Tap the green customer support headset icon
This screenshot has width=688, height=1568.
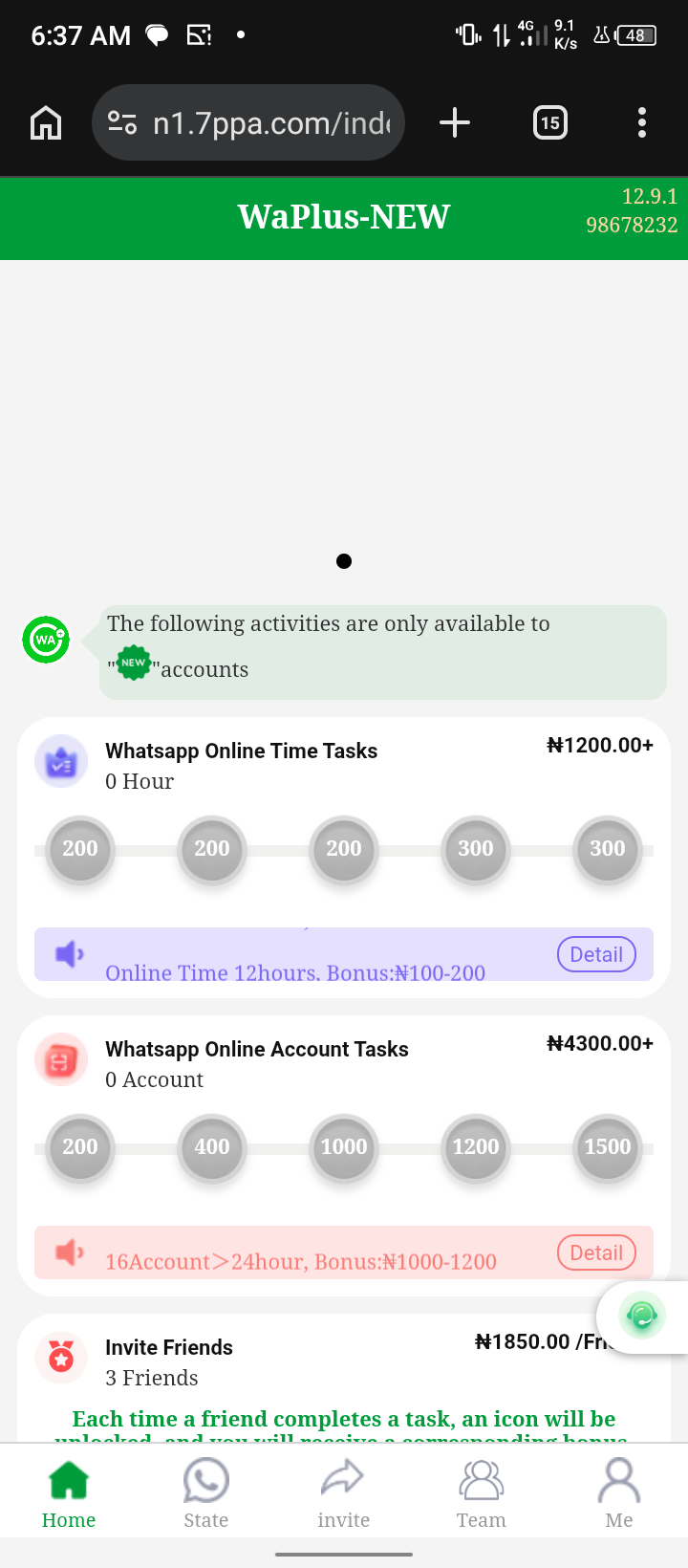tap(642, 1317)
